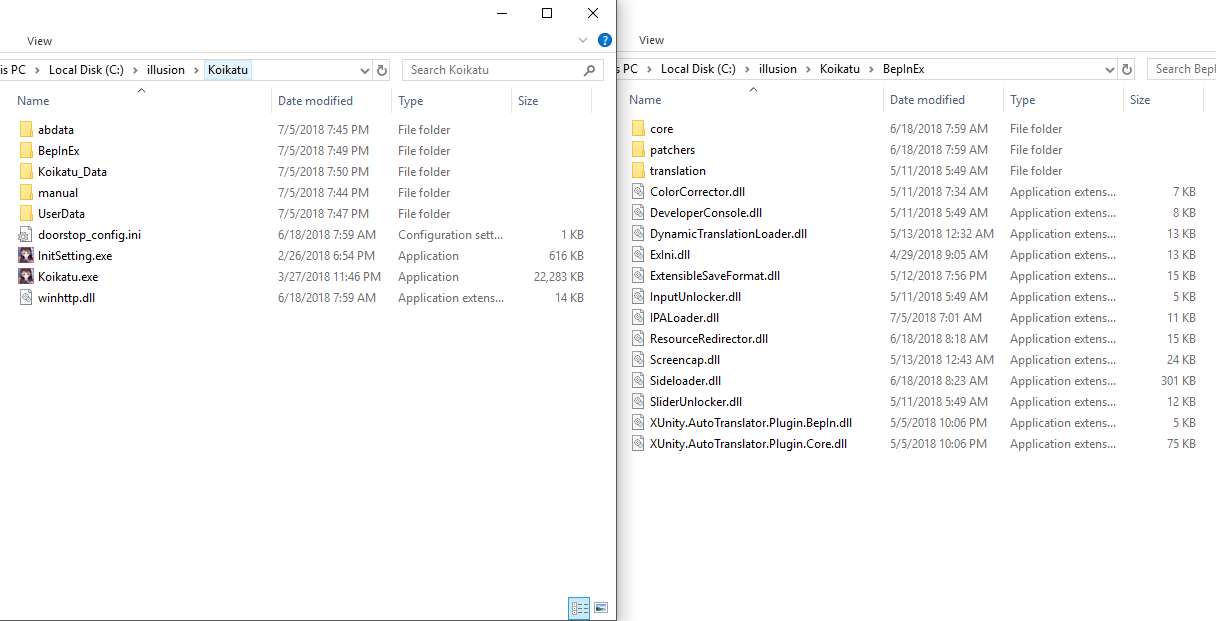Click the search magnifier in Search Koikatu box

pos(590,70)
